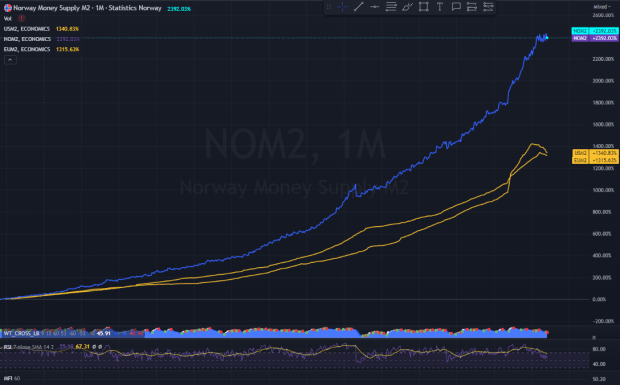Click the 1315.63% EUM2 value
The width and height of the screenshot is (620, 385).
pos(67,49)
